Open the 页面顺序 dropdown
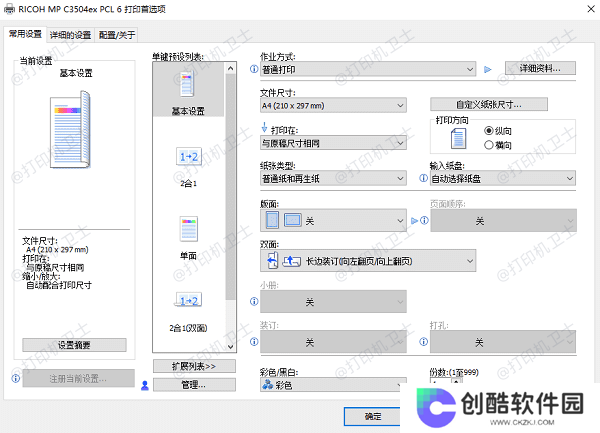Image resolution: width=600 pixels, height=433 pixels. [503, 220]
